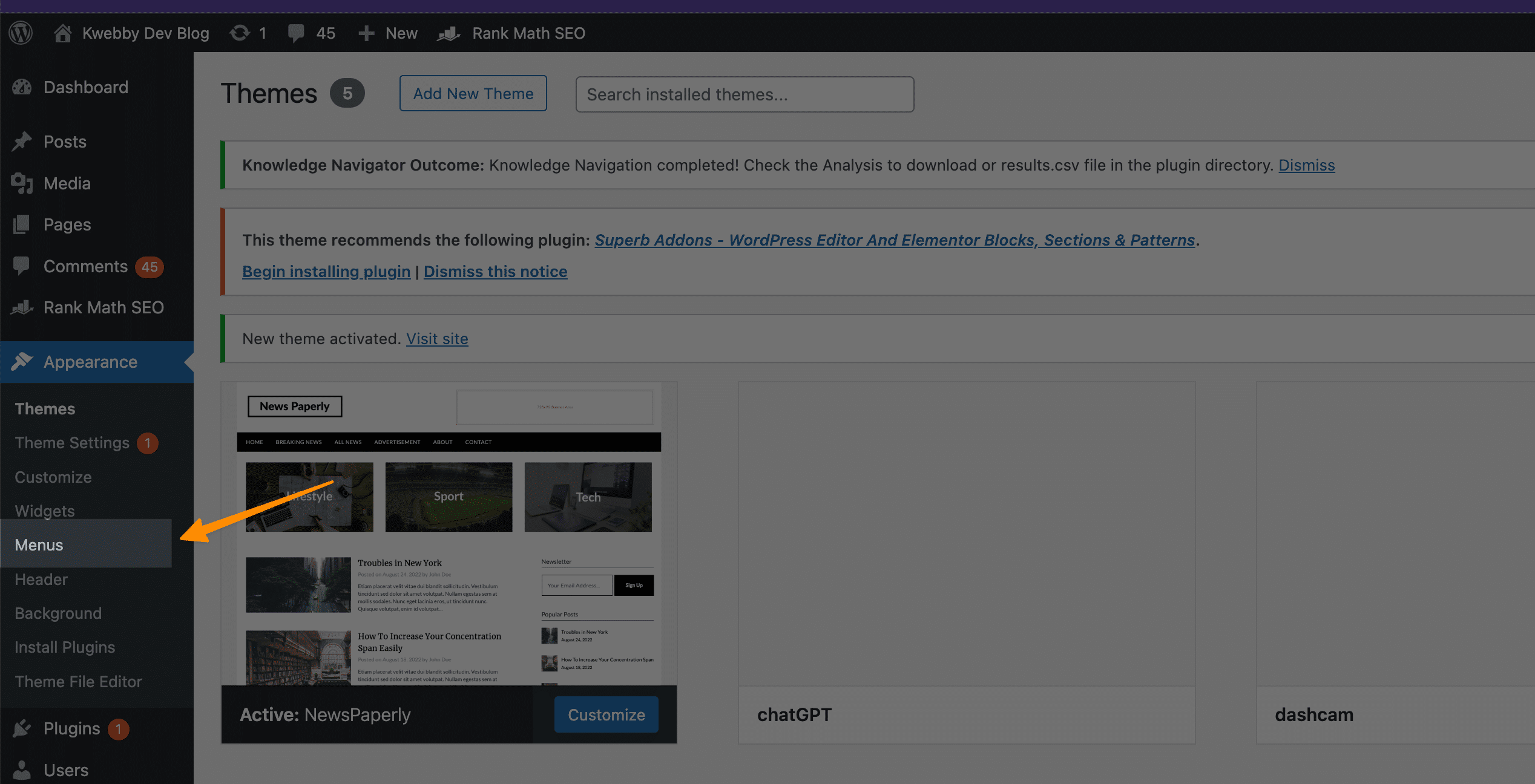
Task: Click Begin installing plugin link
Action: tap(325, 270)
